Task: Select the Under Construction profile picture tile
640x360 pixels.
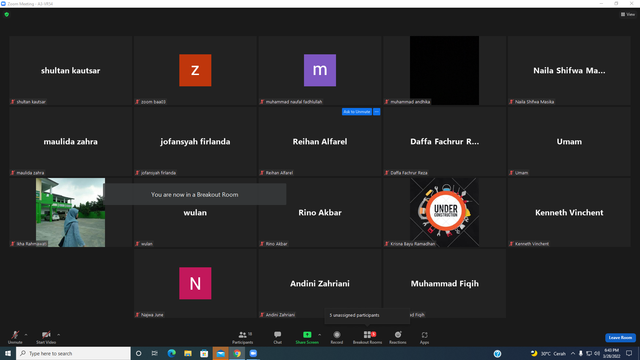Action: pos(444,212)
